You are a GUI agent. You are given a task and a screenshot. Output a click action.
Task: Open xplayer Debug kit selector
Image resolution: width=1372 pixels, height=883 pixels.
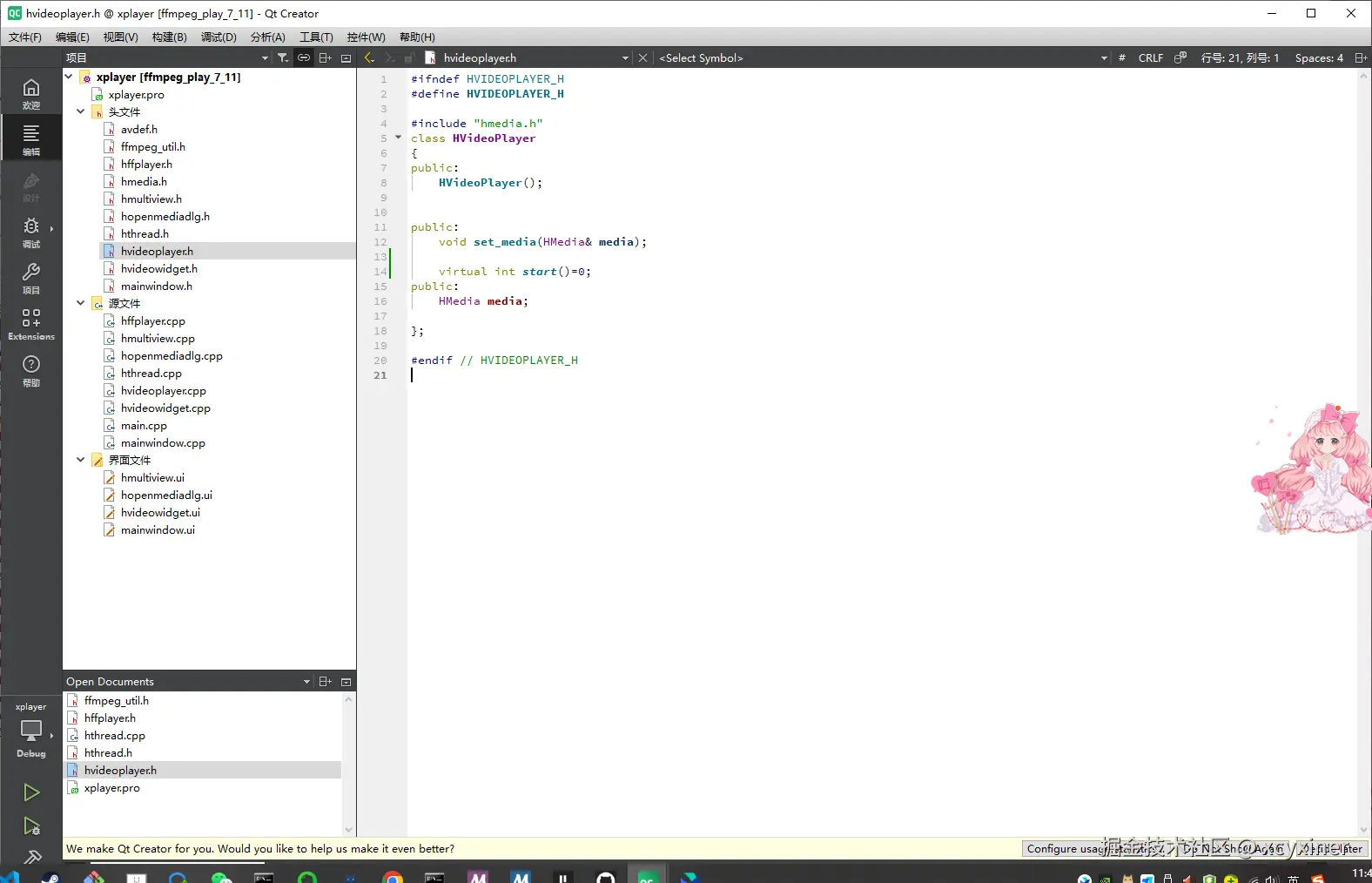[31, 730]
